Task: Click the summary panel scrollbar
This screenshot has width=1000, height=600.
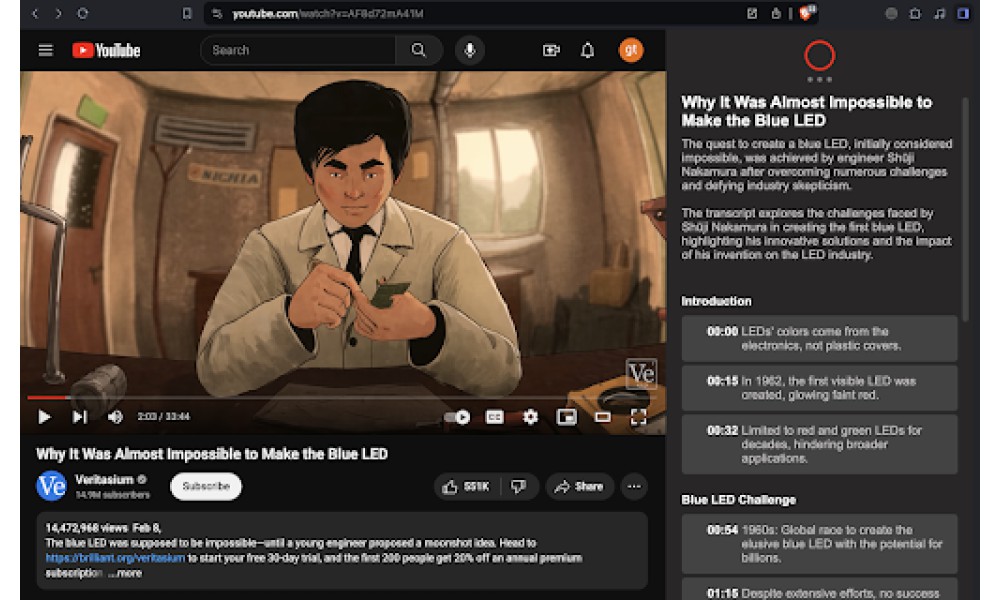Action: point(965,209)
